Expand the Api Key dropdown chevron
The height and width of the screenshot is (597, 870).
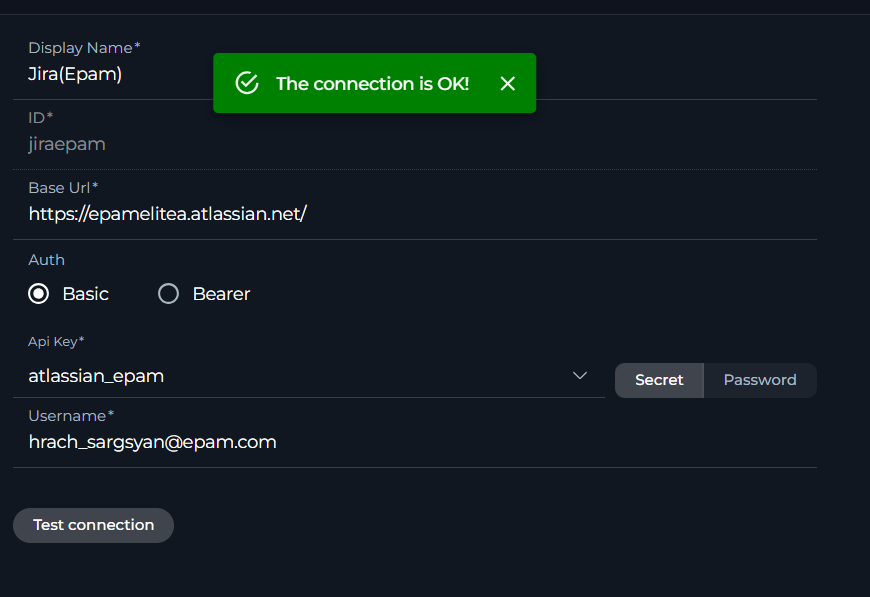click(x=580, y=376)
